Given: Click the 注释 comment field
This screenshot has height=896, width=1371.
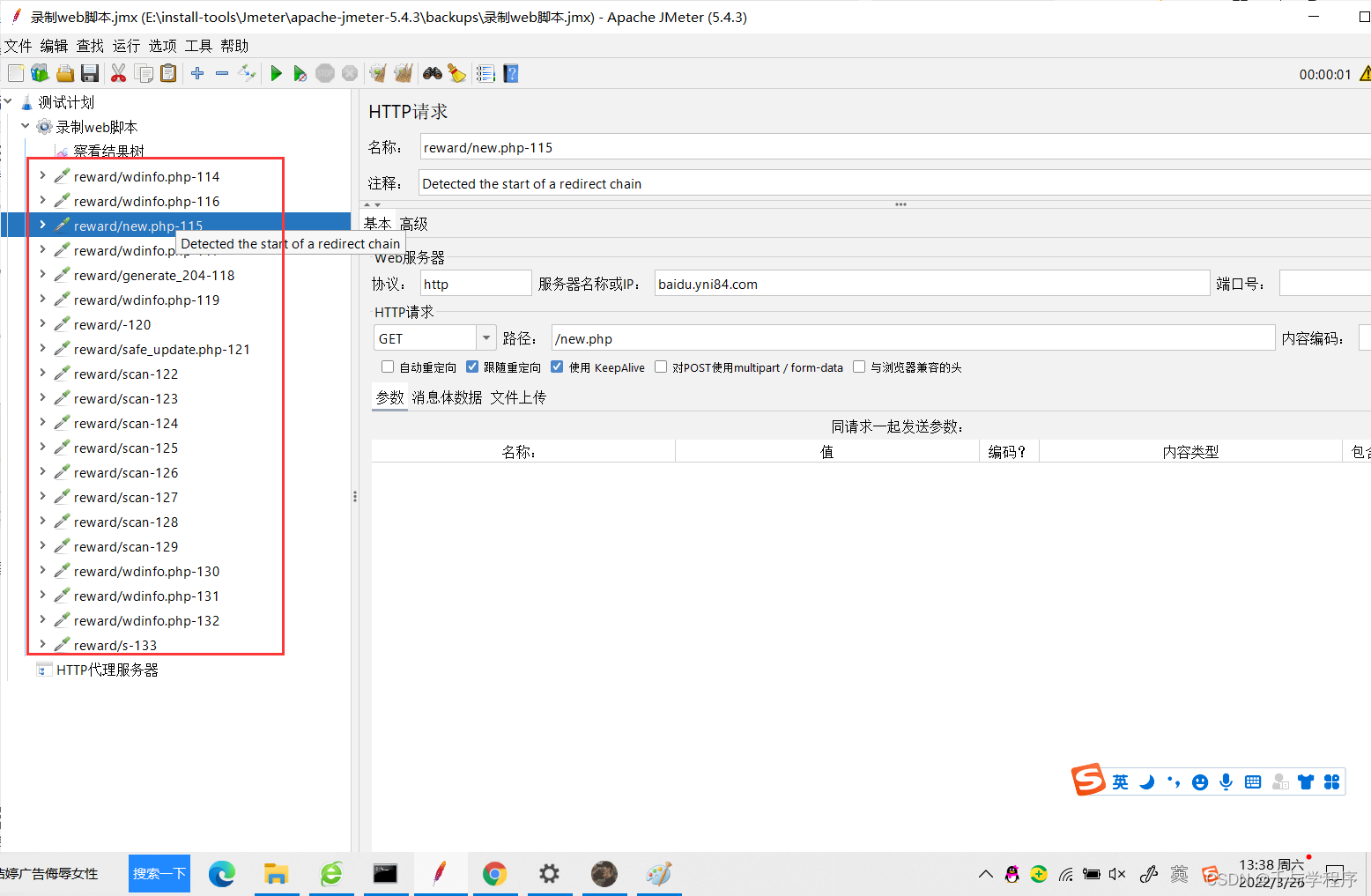Looking at the screenshot, I should 895,183.
